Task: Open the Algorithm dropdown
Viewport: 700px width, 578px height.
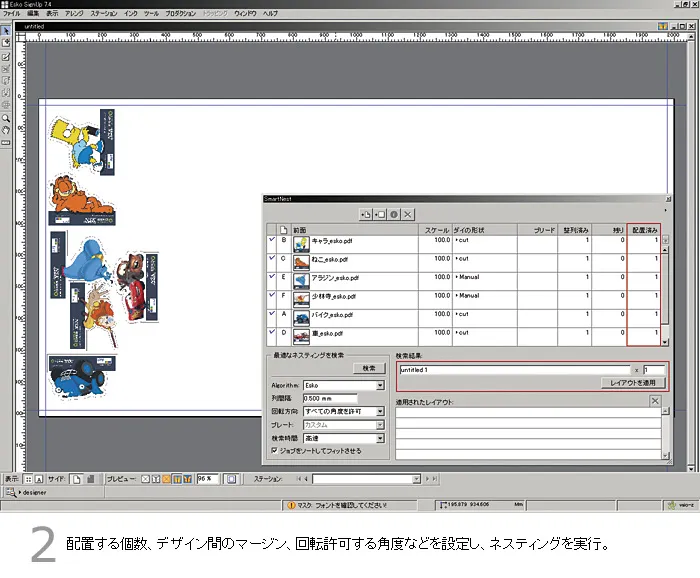Action: click(x=380, y=385)
